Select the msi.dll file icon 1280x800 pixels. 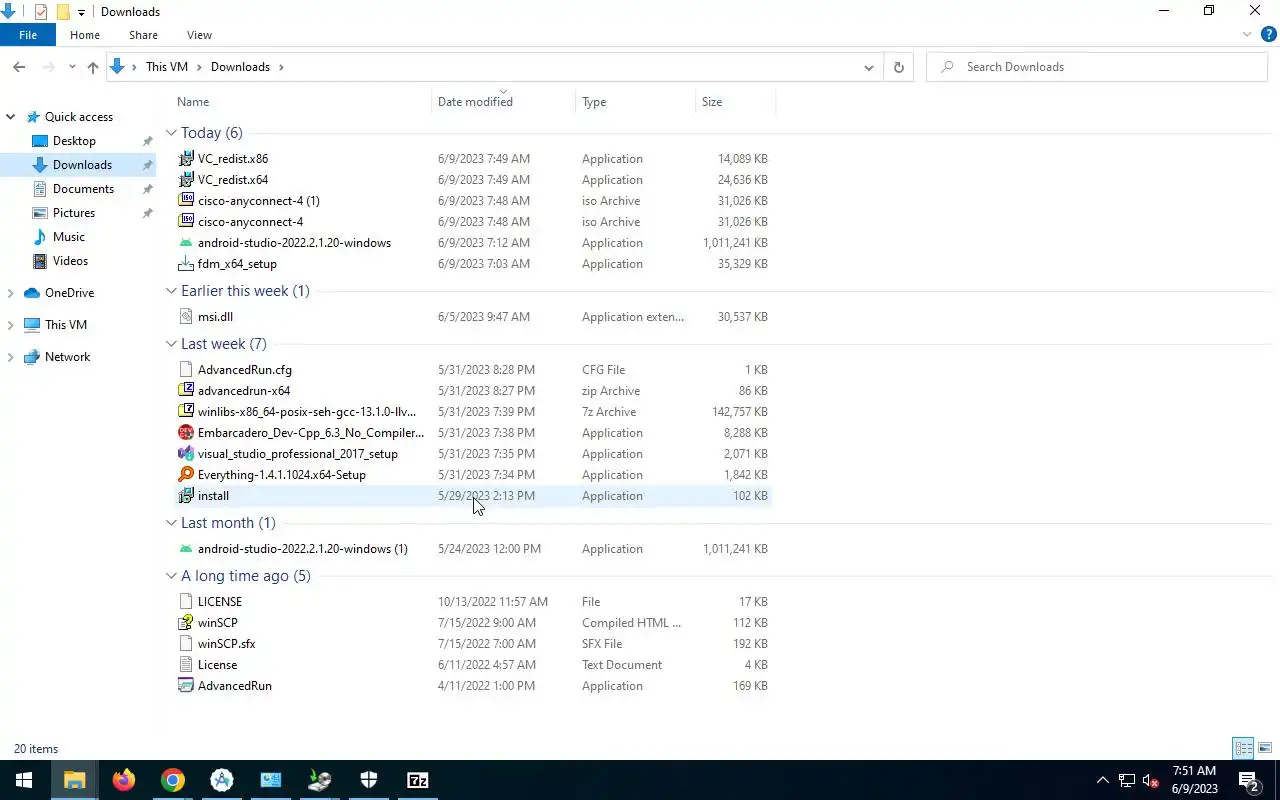pos(186,317)
